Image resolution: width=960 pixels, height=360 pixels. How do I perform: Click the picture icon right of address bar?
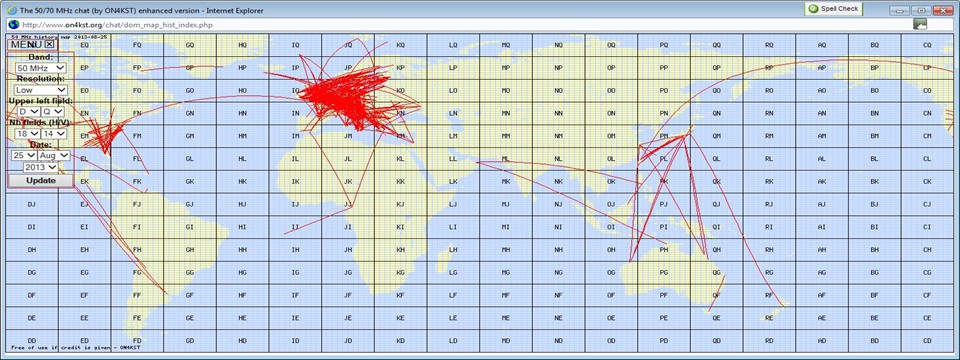920,24
